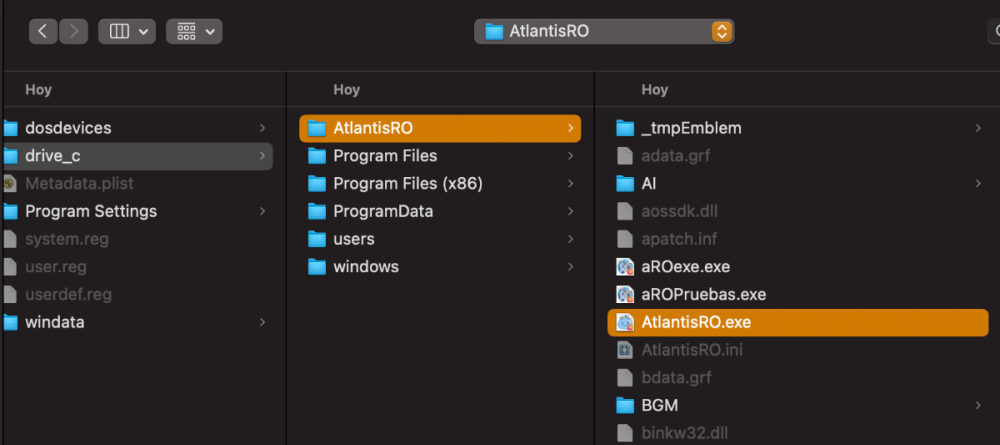Expand the AI folder chevron

[977, 184]
